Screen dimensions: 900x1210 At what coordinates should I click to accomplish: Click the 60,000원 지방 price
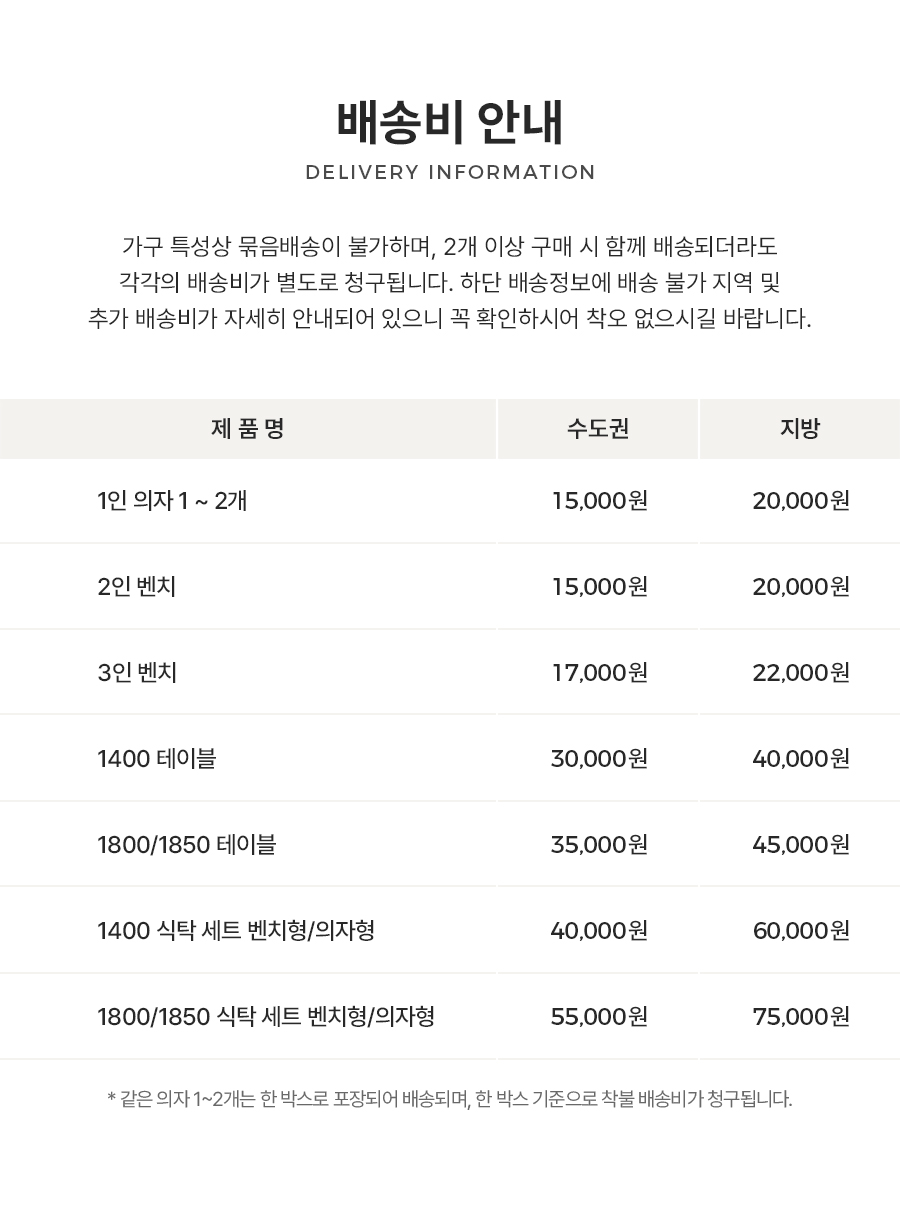[801, 931]
